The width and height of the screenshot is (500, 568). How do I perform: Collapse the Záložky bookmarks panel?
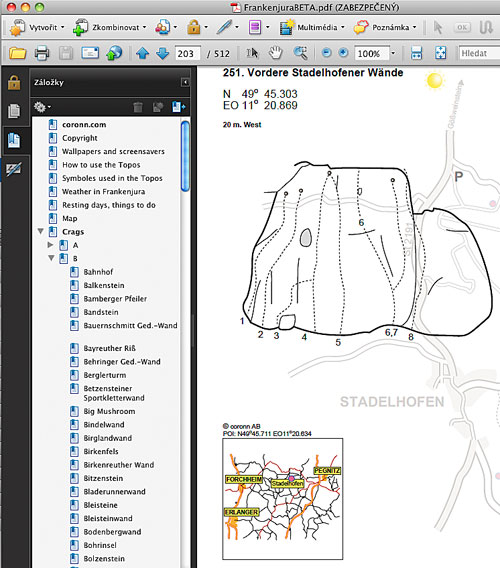tap(185, 82)
